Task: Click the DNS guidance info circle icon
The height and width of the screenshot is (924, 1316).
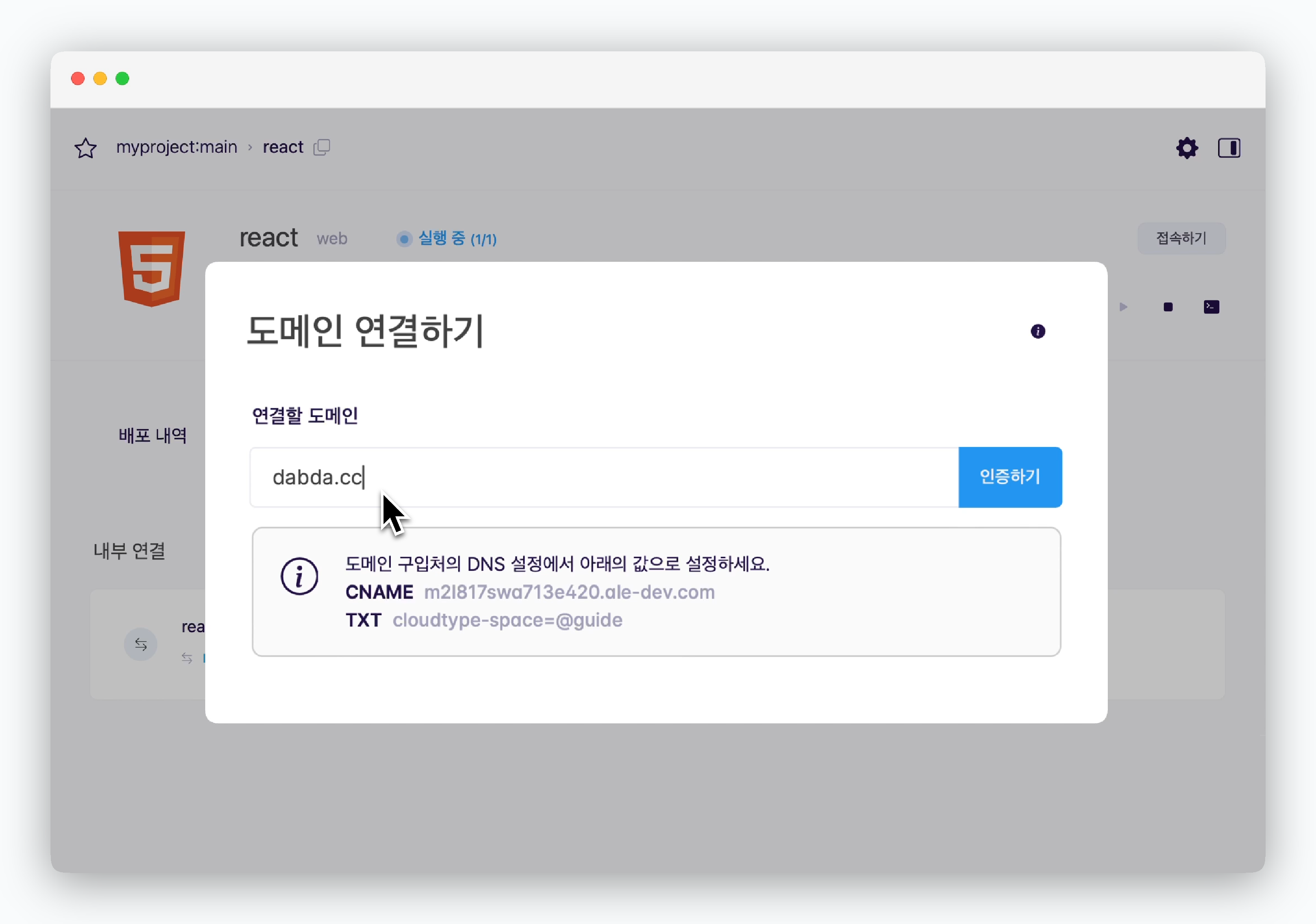Action: tap(299, 576)
